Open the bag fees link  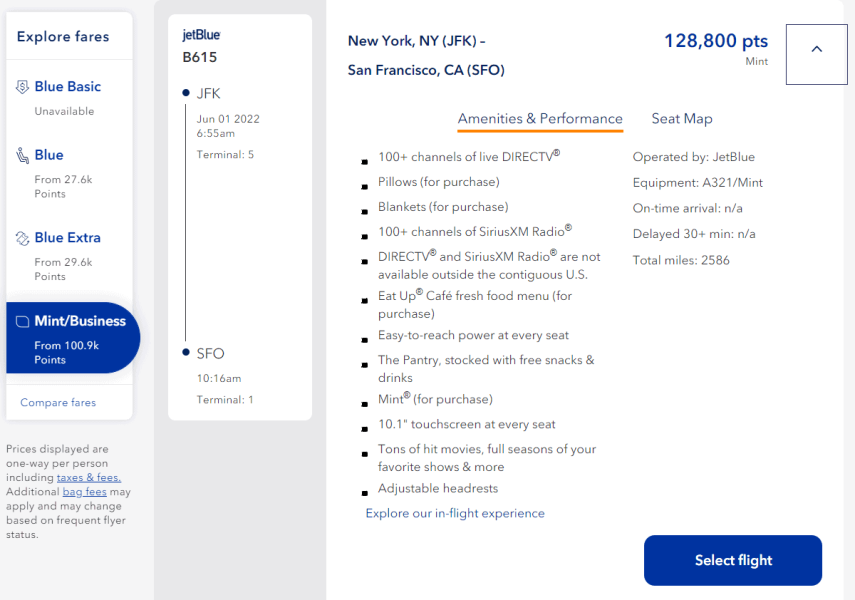point(85,491)
